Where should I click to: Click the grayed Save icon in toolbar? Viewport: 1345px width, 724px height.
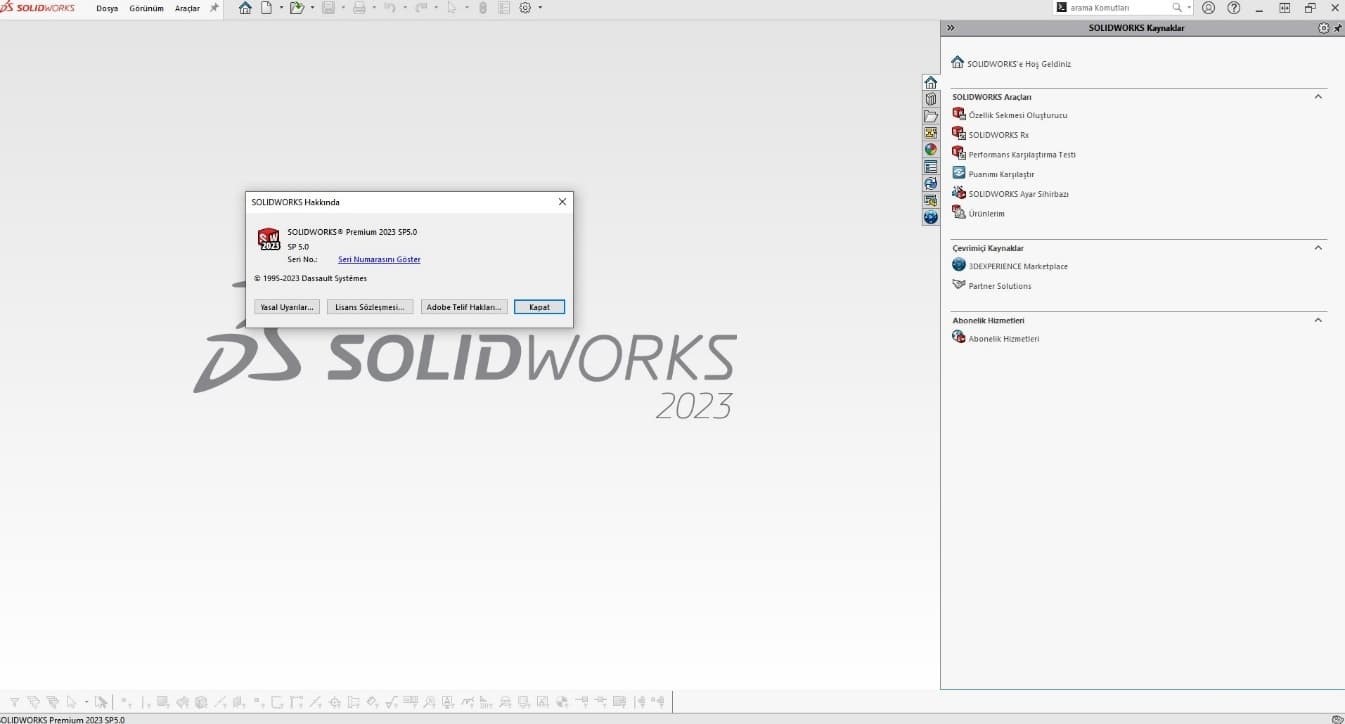pyautogui.click(x=328, y=7)
